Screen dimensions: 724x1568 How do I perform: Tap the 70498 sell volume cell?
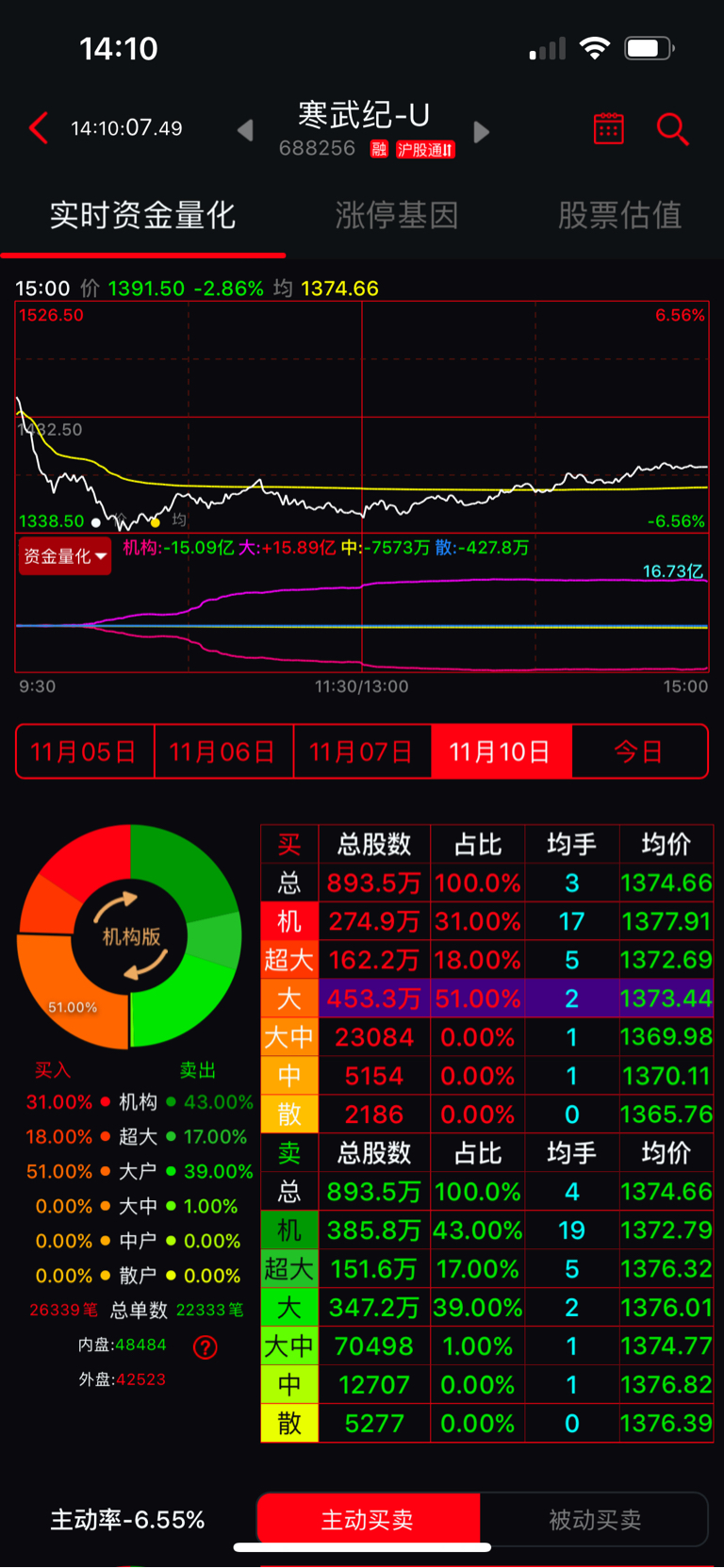[x=374, y=1346]
